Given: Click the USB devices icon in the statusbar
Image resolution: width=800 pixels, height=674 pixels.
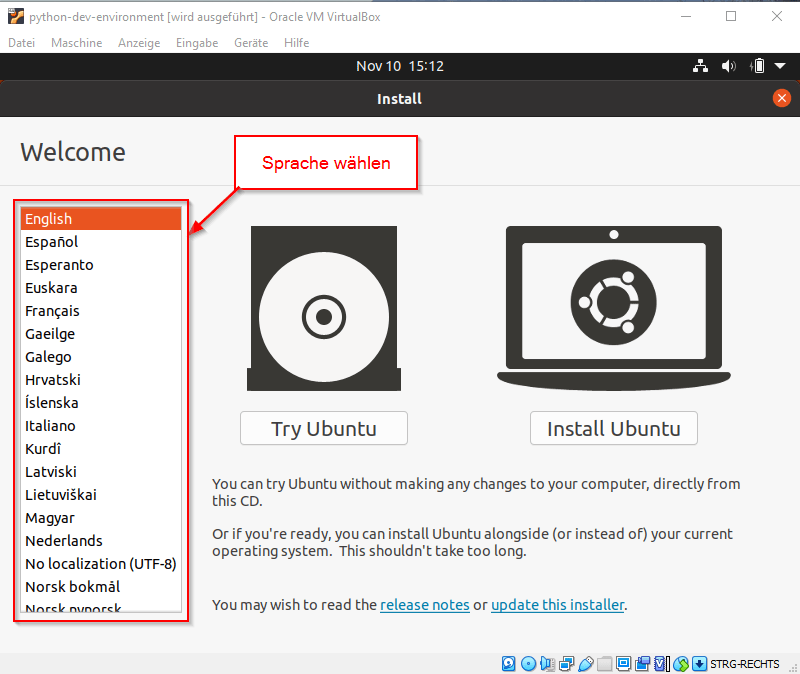Looking at the screenshot, I should (584, 663).
